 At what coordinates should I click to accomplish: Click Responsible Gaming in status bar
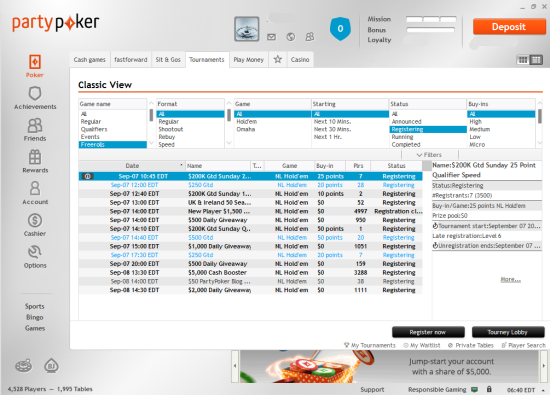(437, 389)
